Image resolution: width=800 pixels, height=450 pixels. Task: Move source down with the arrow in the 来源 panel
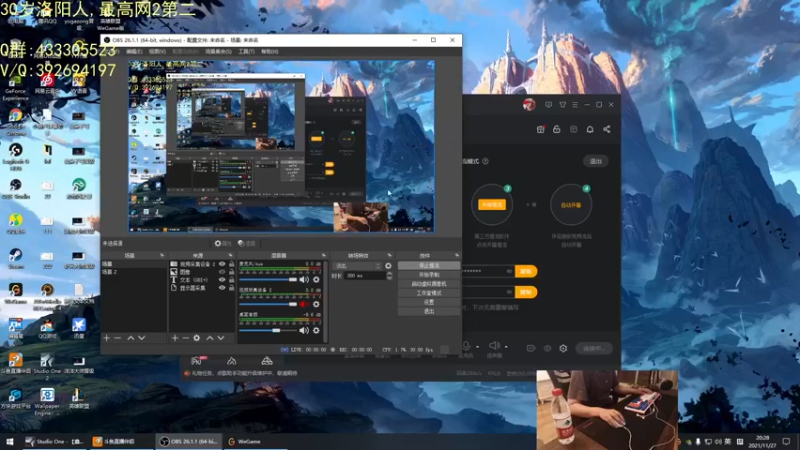pyautogui.click(x=221, y=338)
